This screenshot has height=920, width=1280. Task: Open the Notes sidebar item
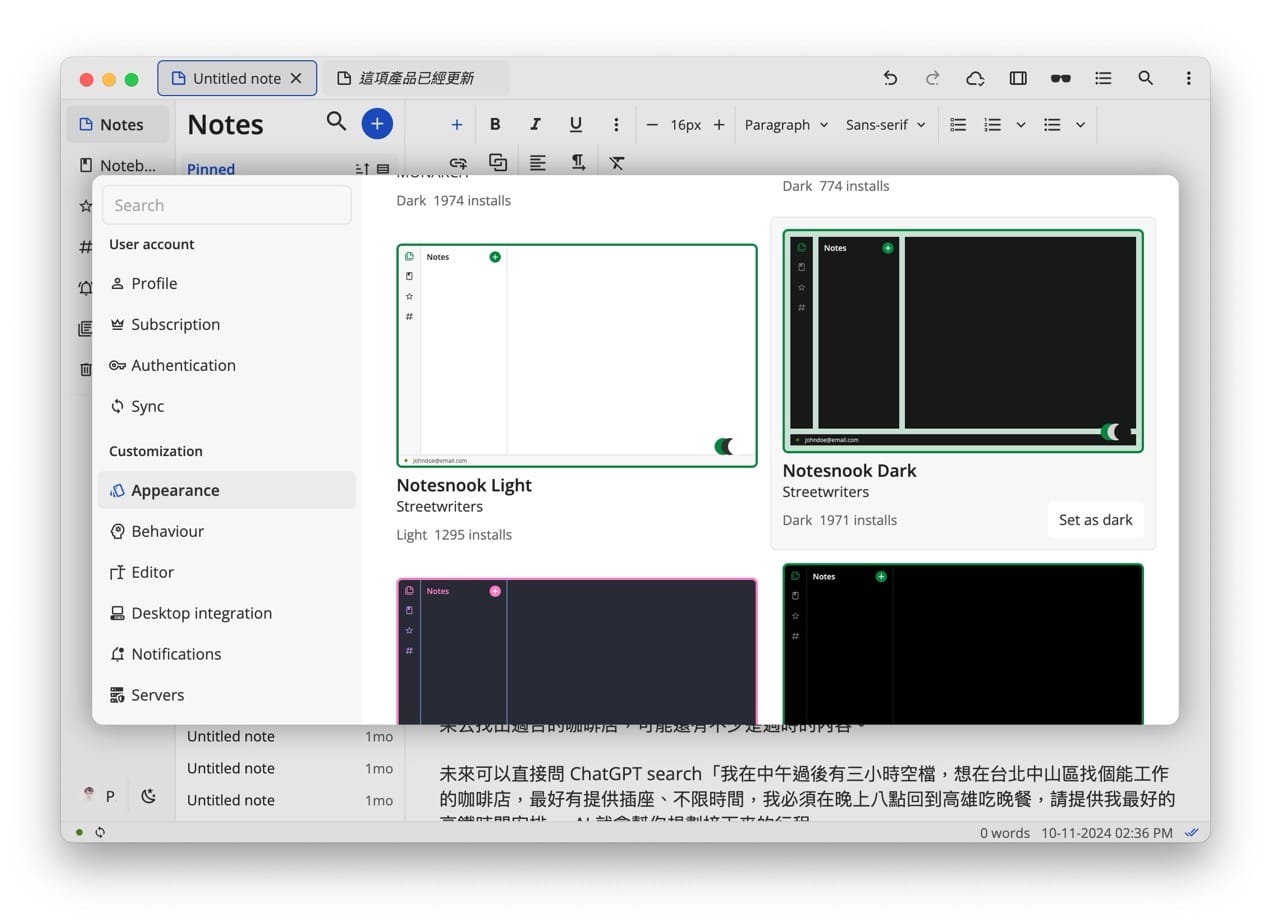(x=119, y=124)
